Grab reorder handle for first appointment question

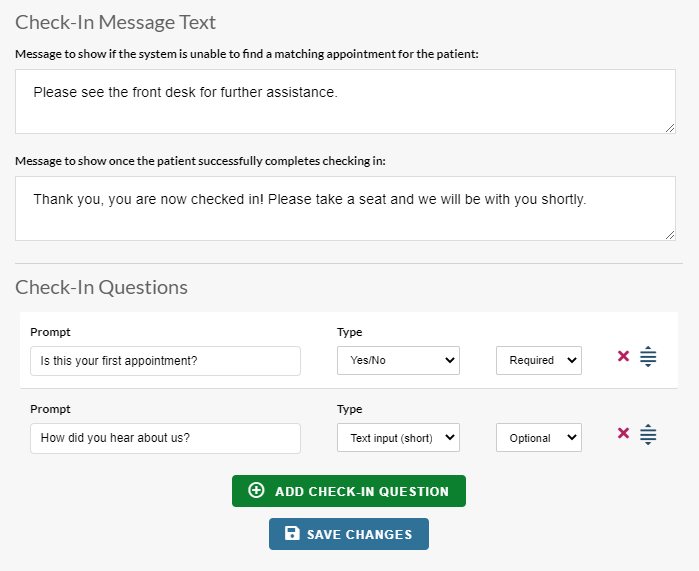[648, 357]
